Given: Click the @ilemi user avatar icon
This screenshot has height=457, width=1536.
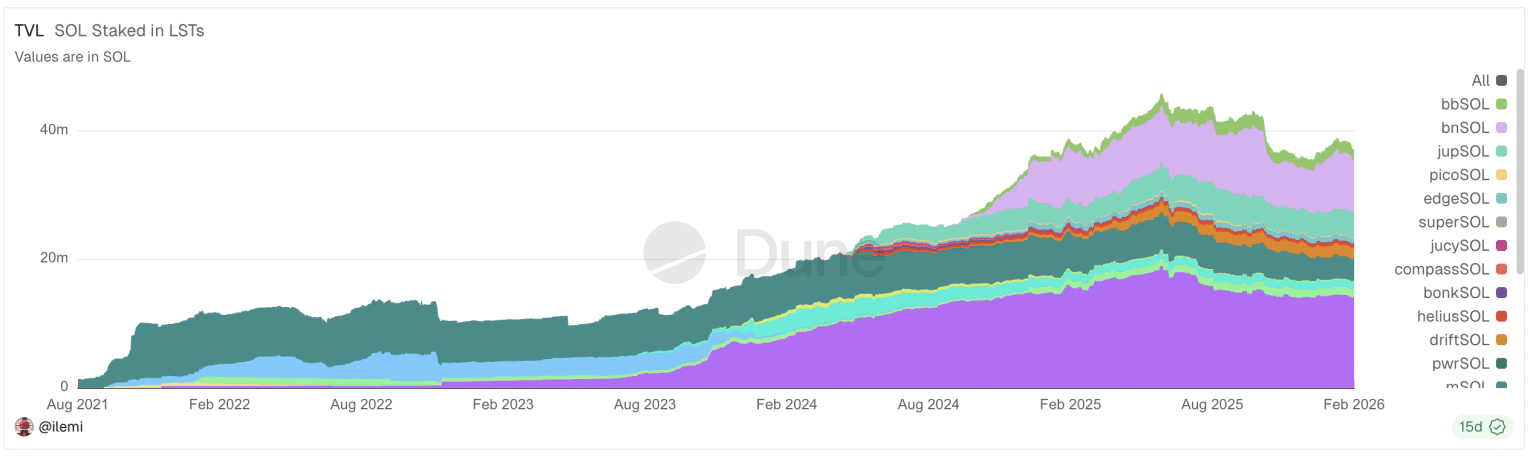Looking at the screenshot, I should (24, 427).
